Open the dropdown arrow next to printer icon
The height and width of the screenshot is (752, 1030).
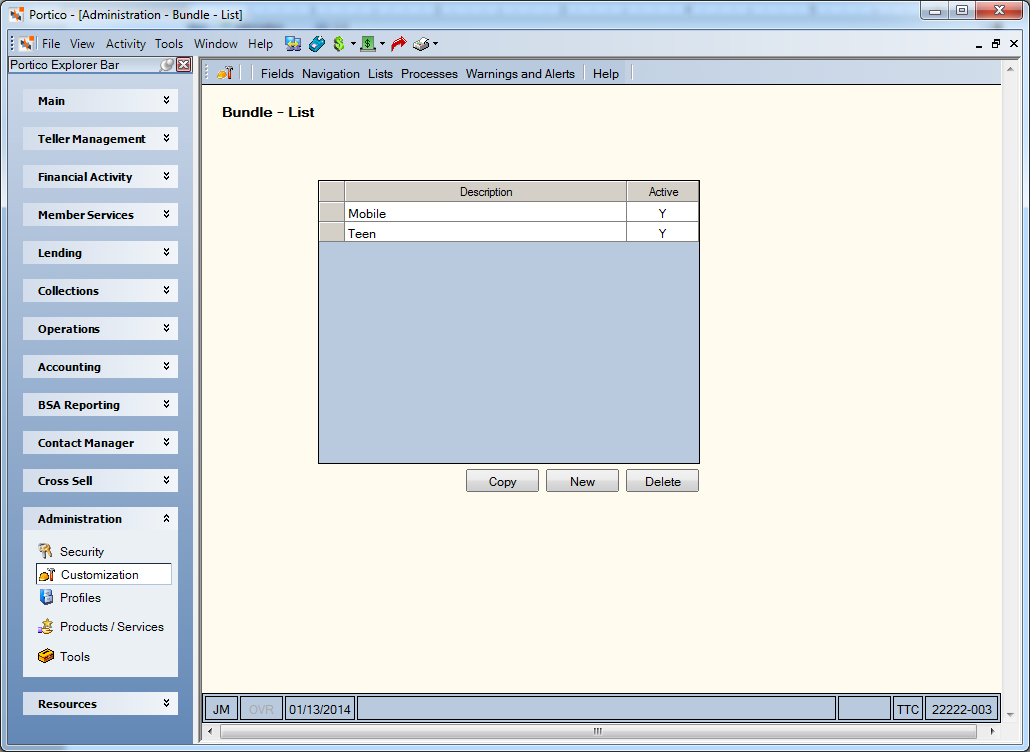pyautogui.click(x=436, y=44)
